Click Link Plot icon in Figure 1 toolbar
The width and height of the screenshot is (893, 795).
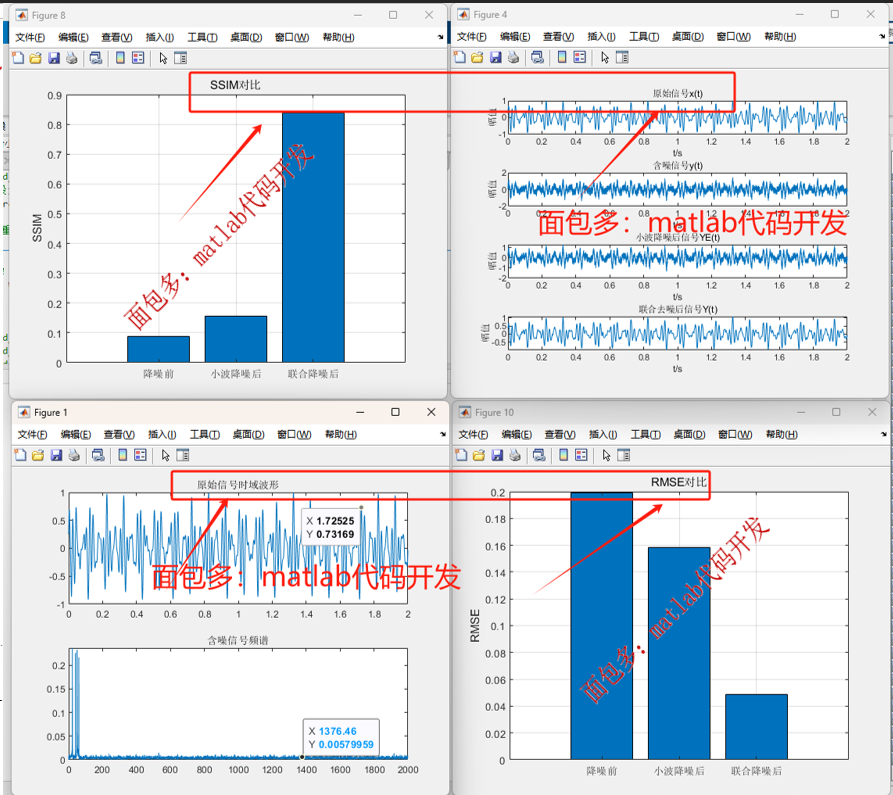point(98,455)
